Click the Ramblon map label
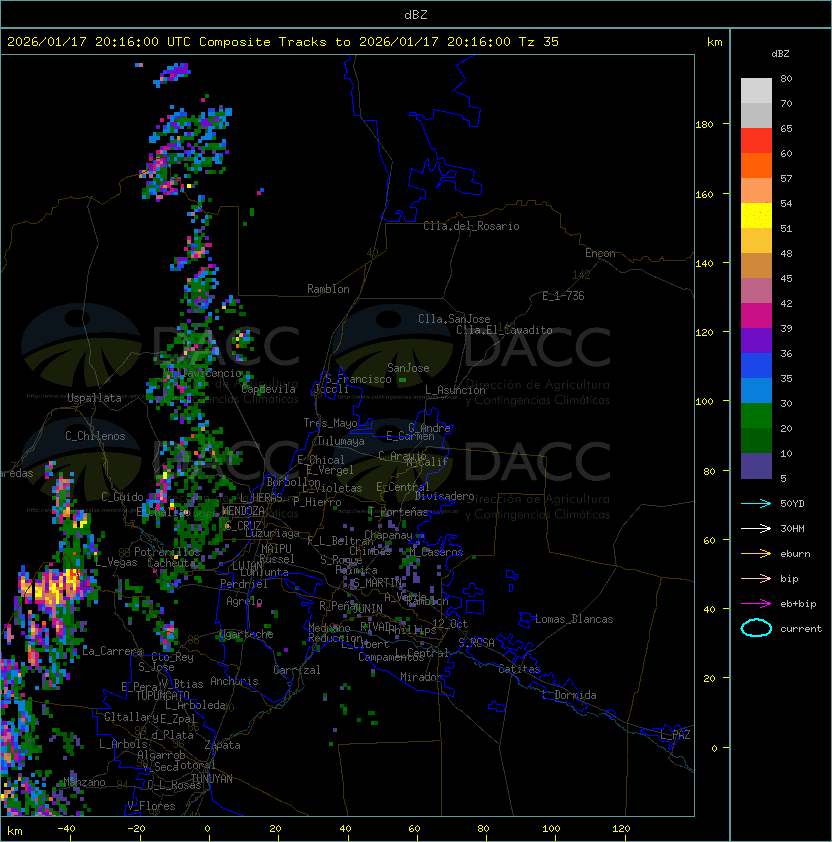 [328, 289]
